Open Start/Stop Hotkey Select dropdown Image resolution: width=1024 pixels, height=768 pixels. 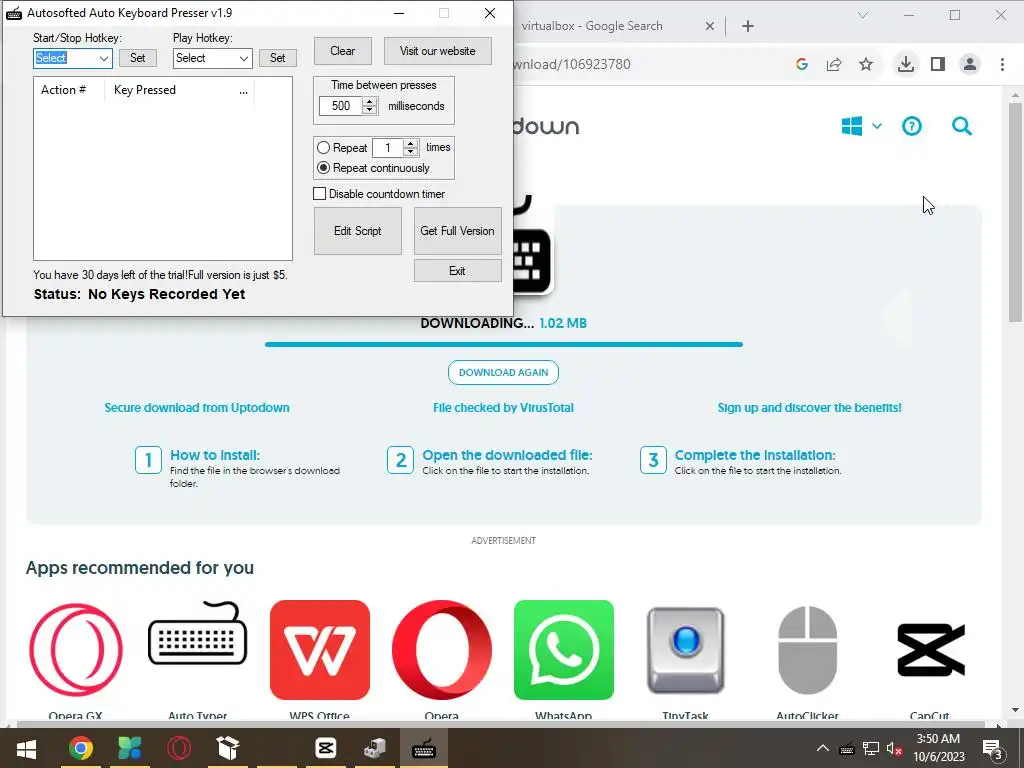72,58
